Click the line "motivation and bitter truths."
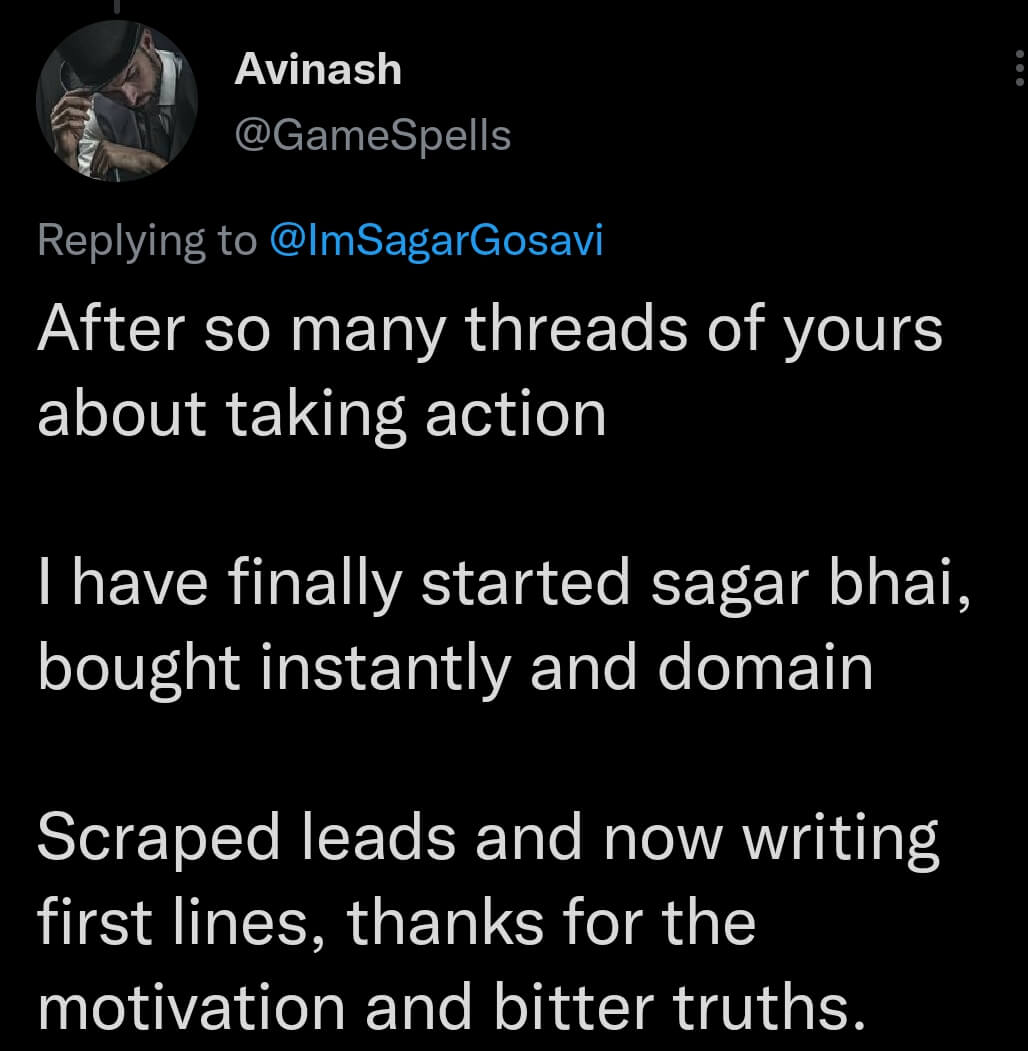 tap(451, 1006)
